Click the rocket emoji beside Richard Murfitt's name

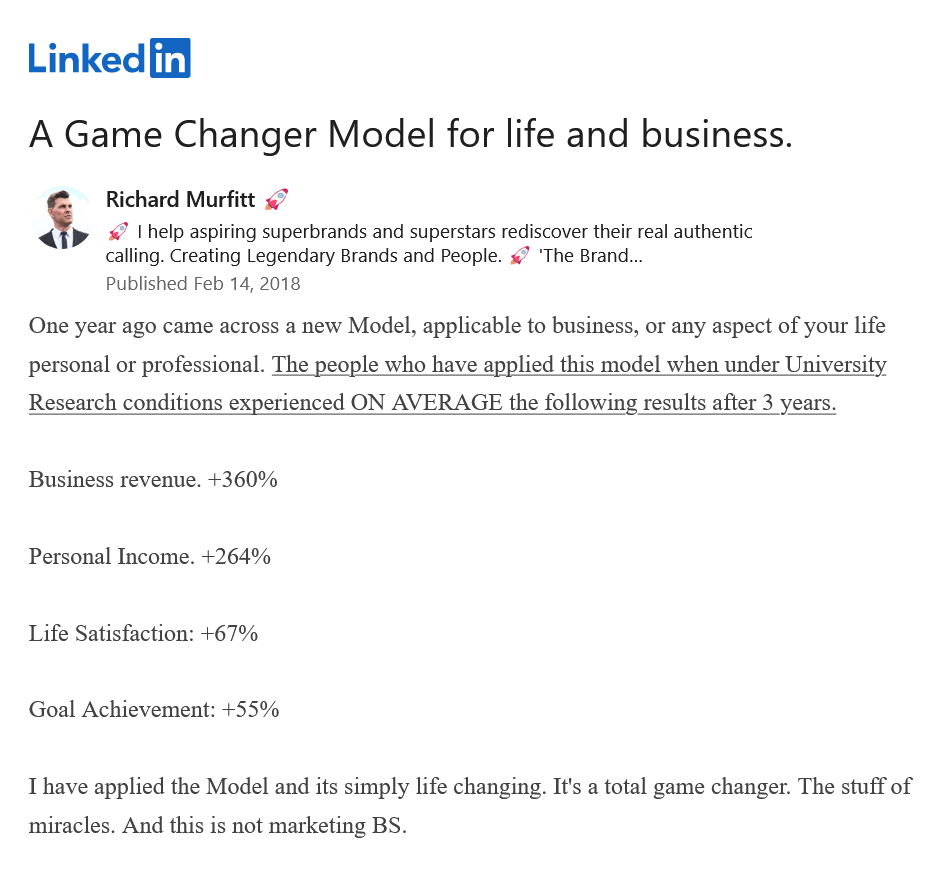click(276, 199)
